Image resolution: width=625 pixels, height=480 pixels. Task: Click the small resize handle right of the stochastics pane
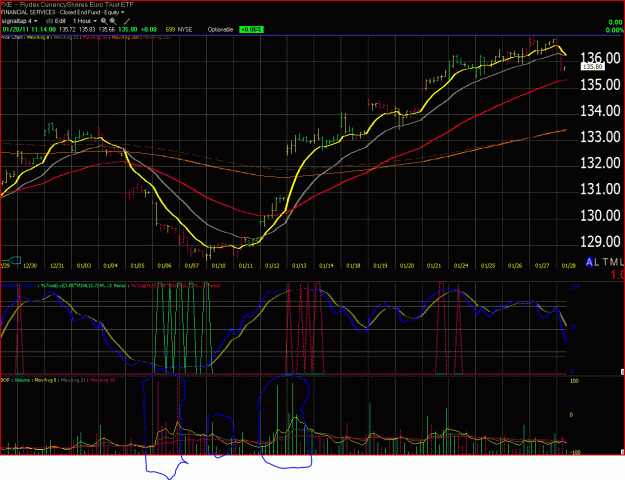point(623,372)
